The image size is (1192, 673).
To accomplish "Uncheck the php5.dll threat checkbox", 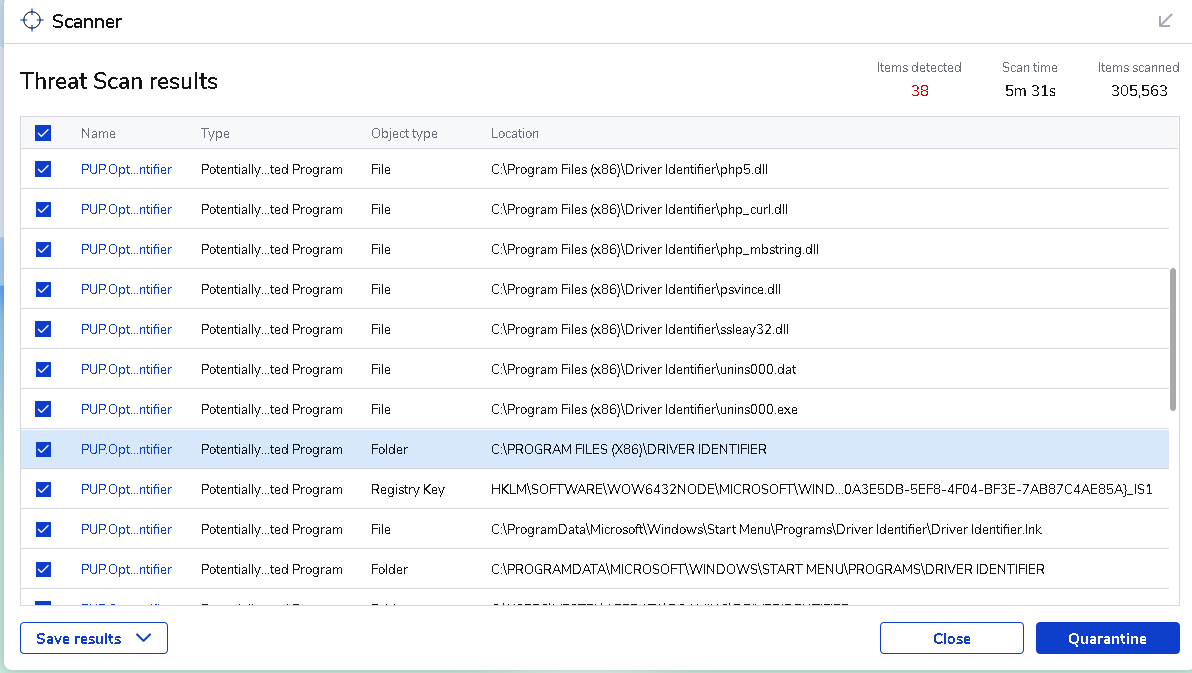I will point(43,169).
